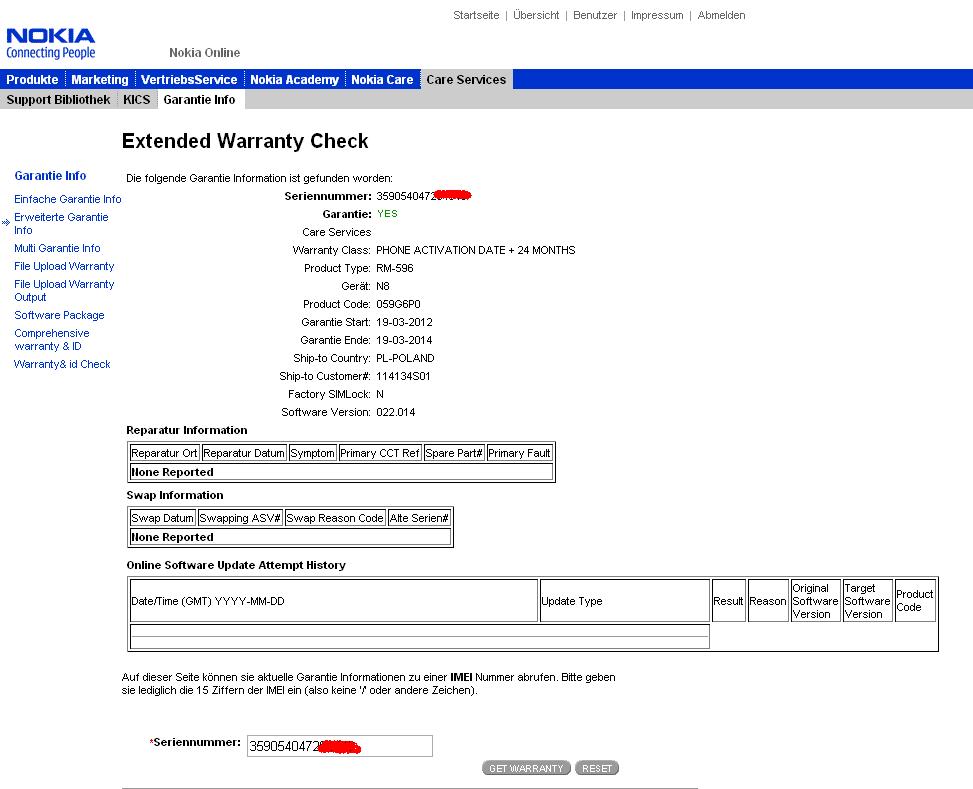Open the Startseite link
This screenshot has width=973, height=789.
pos(476,15)
